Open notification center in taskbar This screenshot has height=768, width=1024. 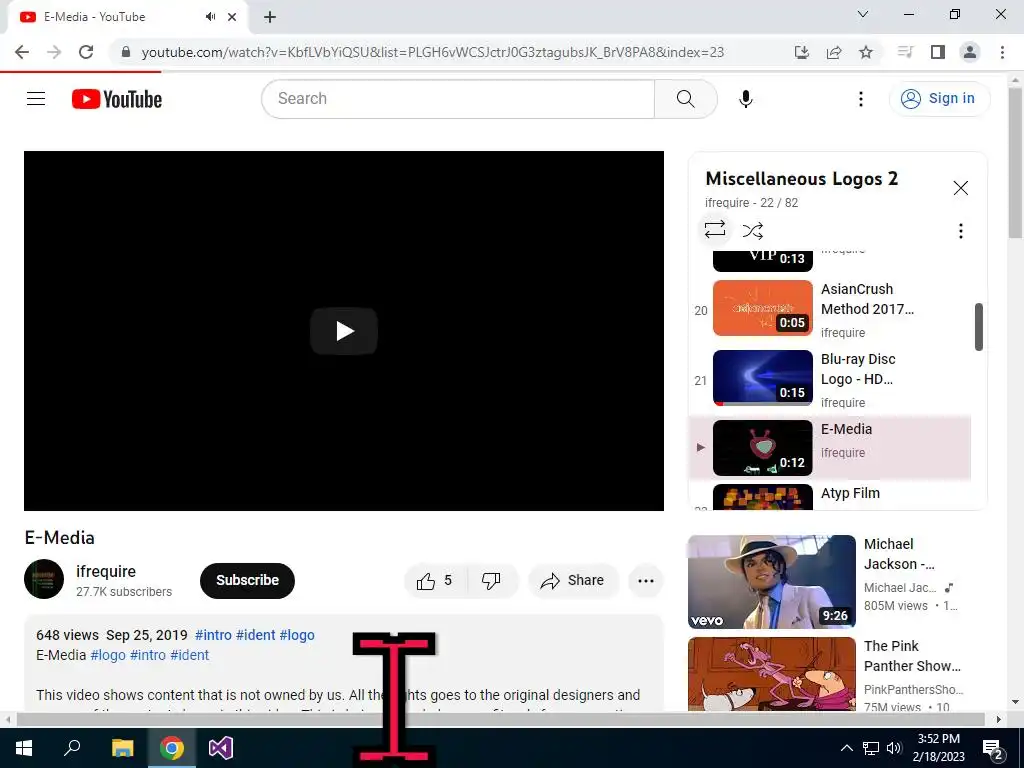click(994, 748)
